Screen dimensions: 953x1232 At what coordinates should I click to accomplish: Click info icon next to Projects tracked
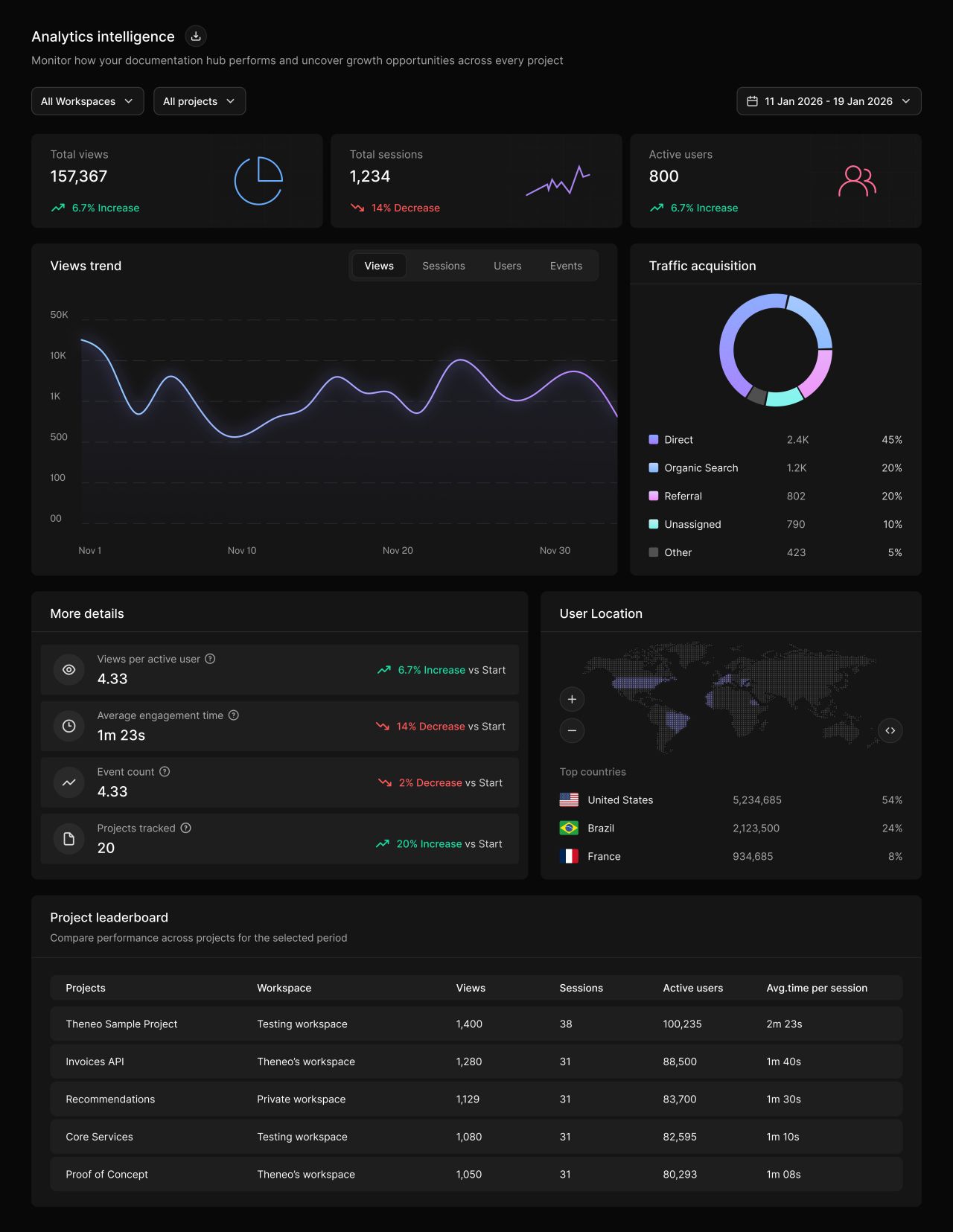(x=186, y=828)
